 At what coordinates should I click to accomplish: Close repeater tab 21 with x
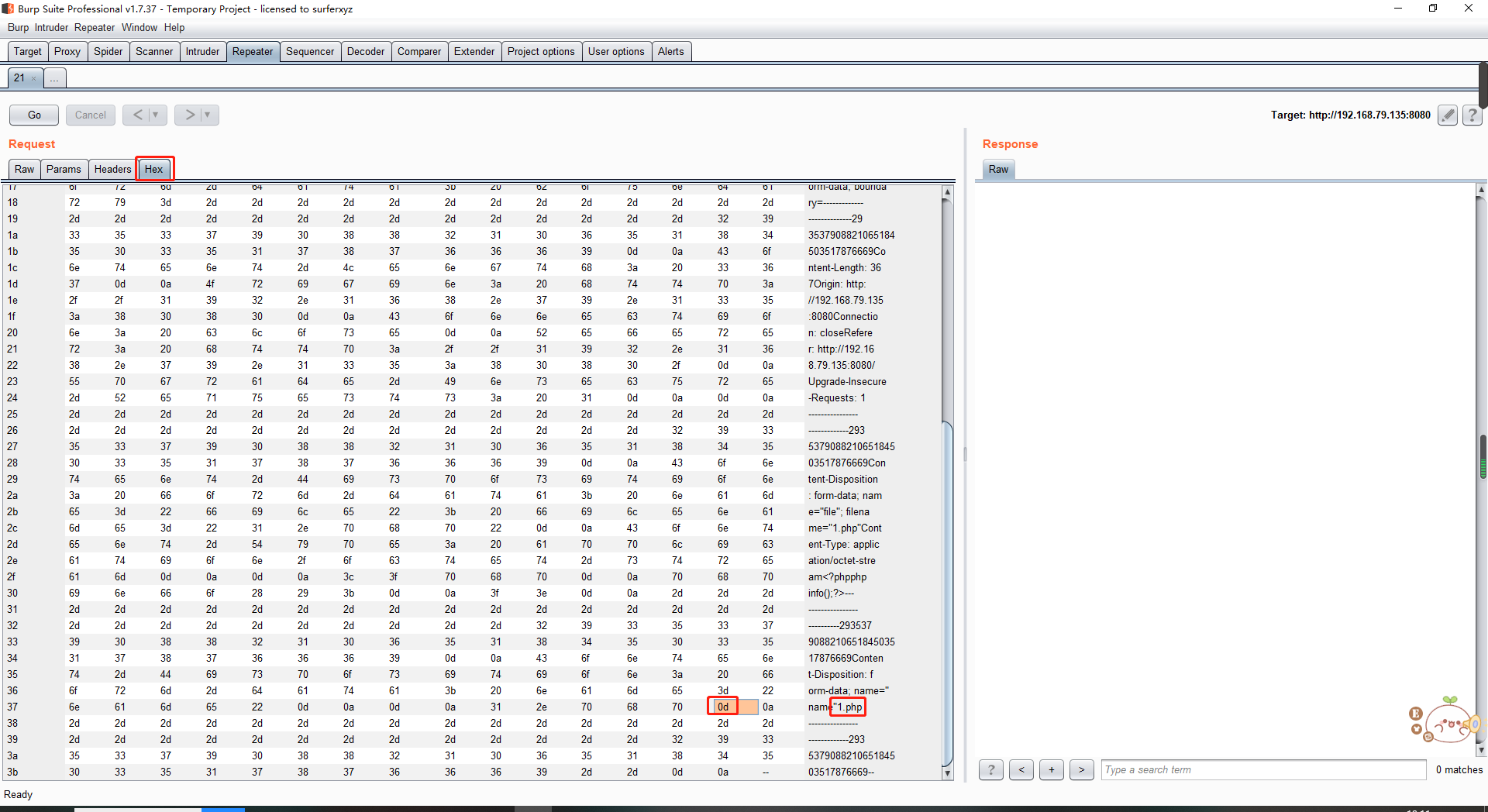33,78
